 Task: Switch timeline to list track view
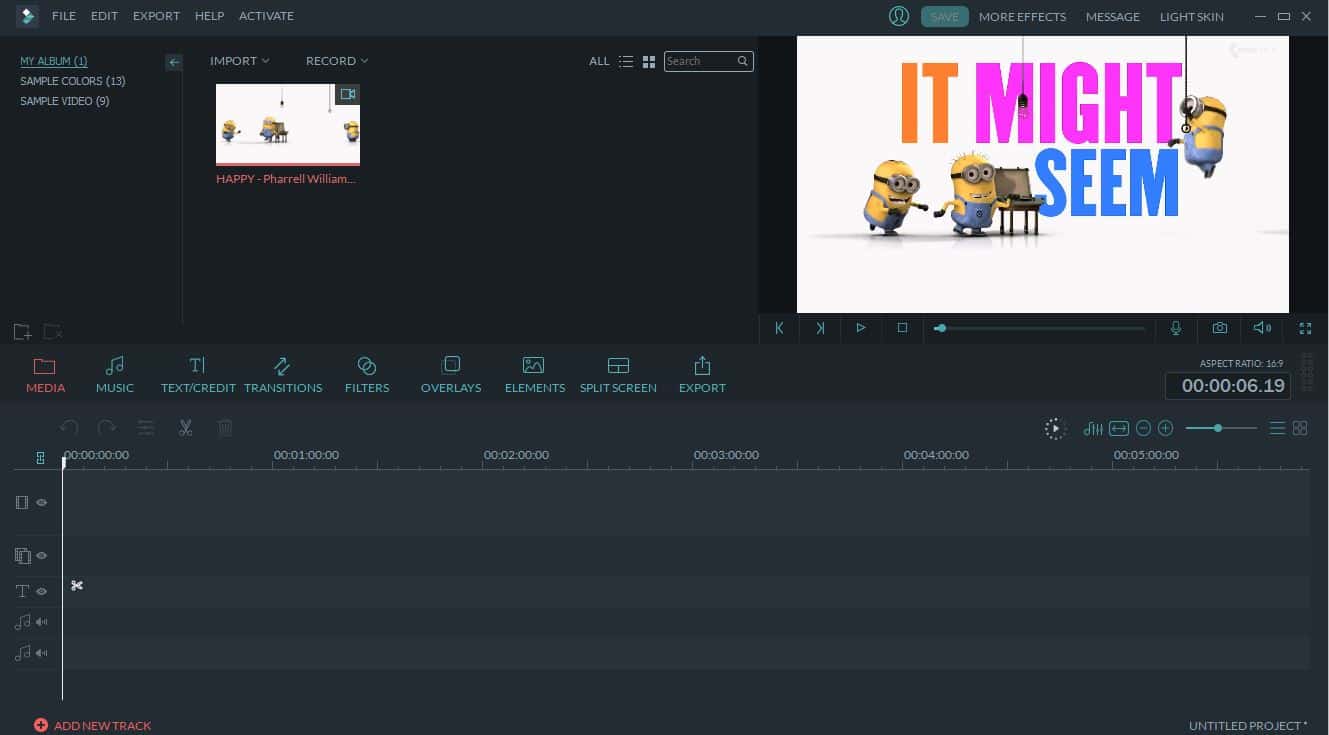pos(1277,428)
